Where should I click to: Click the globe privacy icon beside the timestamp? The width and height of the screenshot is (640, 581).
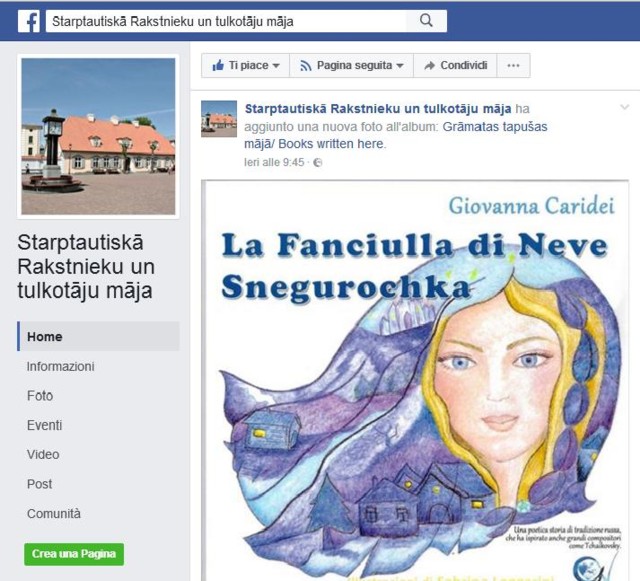[318, 163]
